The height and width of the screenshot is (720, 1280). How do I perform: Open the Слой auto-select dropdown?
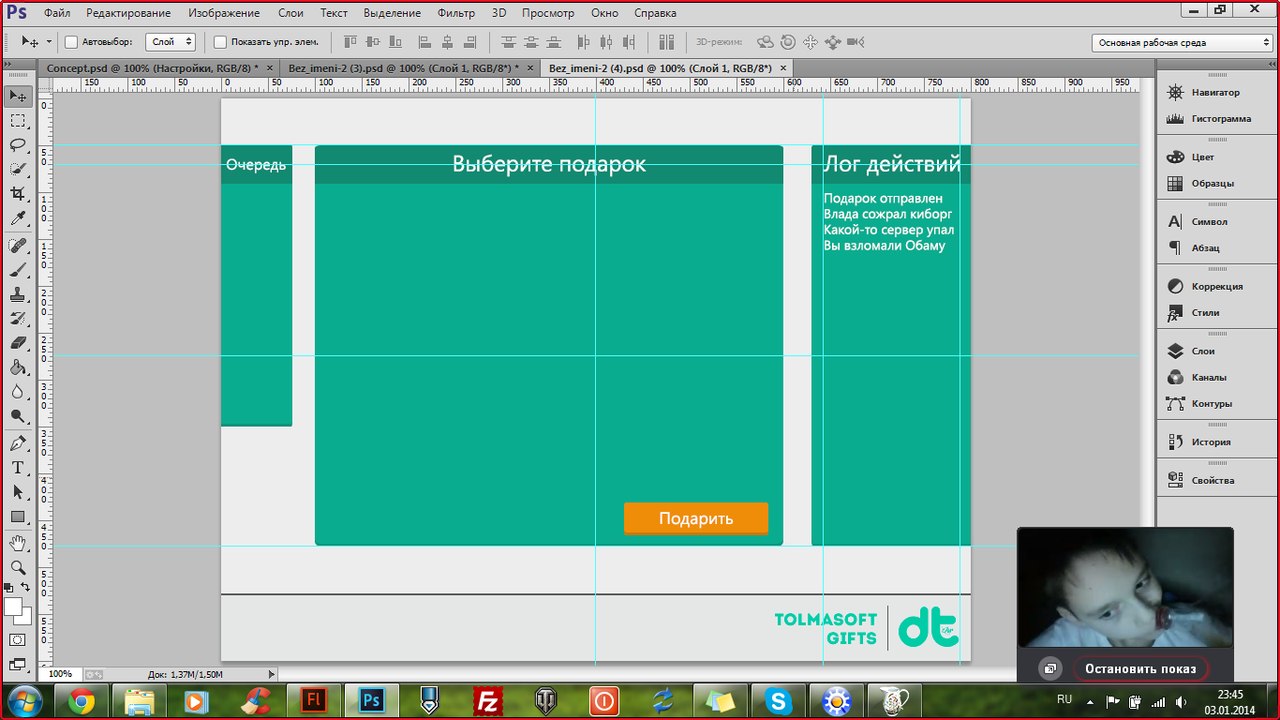(170, 42)
